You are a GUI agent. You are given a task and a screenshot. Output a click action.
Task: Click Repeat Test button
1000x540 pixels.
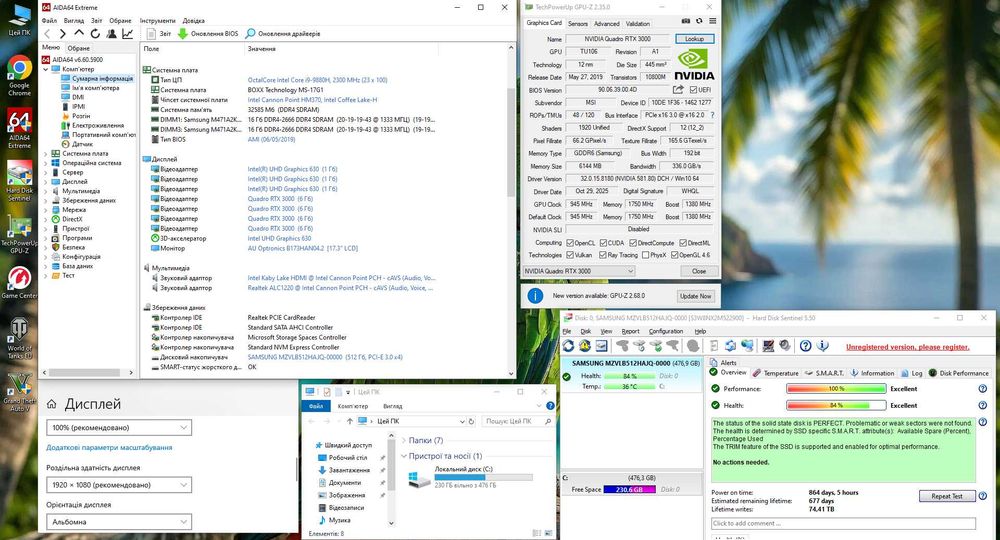click(x=947, y=496)
